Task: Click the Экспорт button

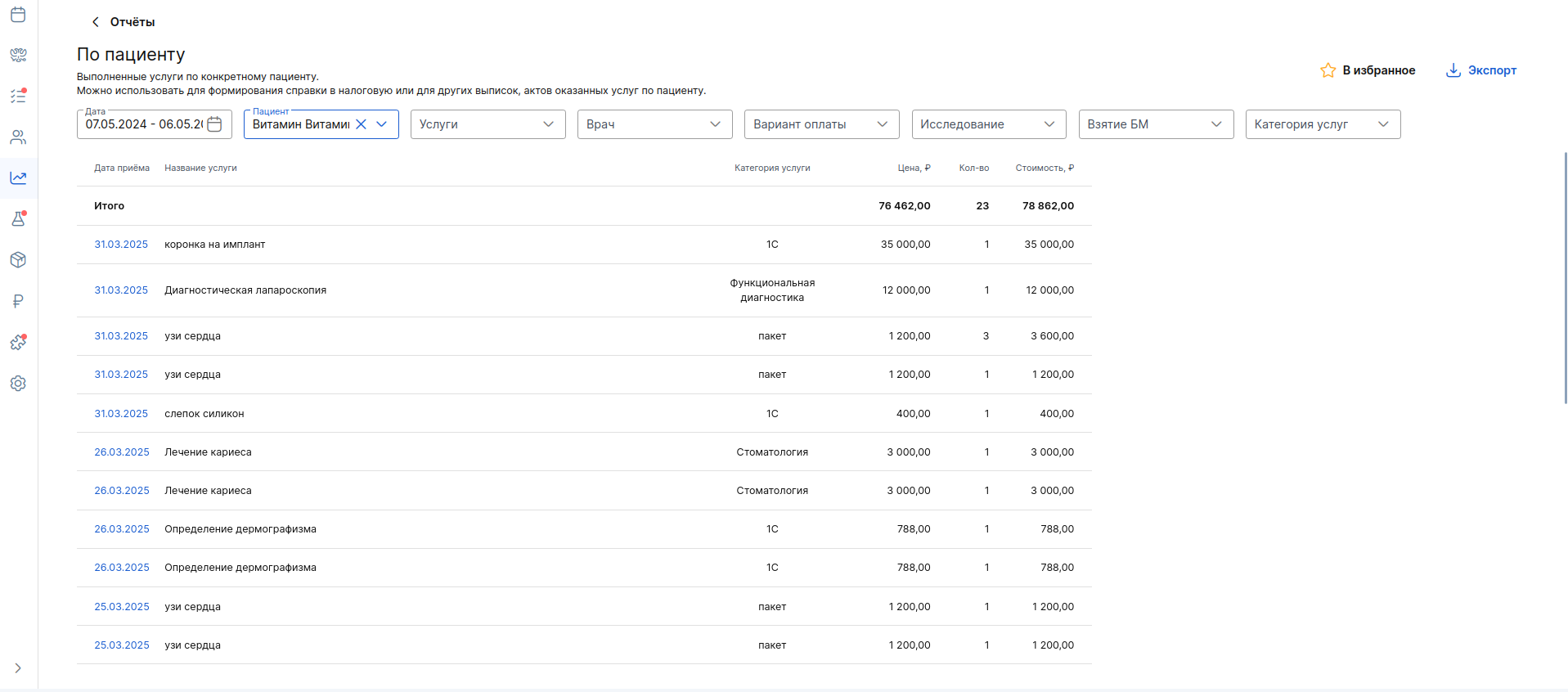Action: [x=1481, y=70]
